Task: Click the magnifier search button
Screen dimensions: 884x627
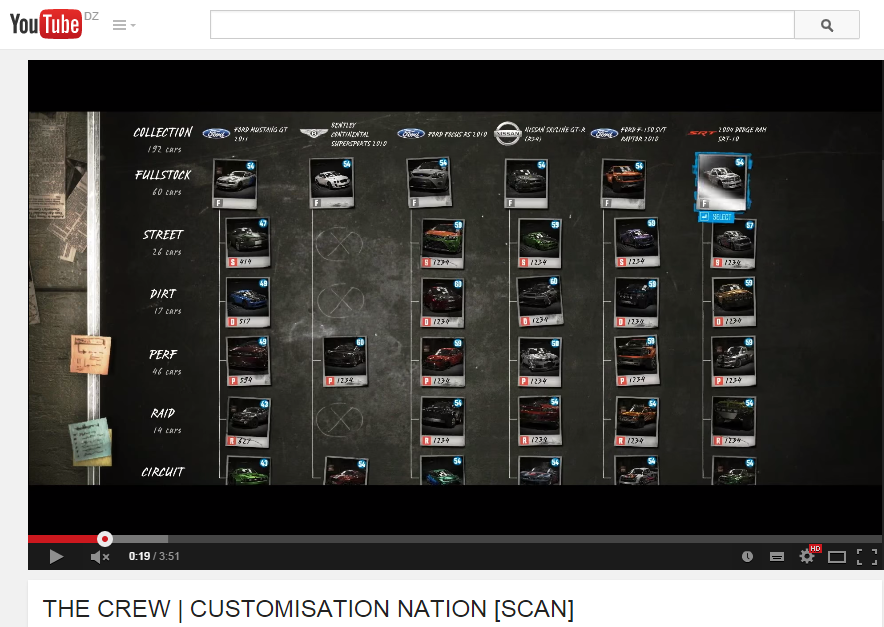Action: [x=826, y=25]
